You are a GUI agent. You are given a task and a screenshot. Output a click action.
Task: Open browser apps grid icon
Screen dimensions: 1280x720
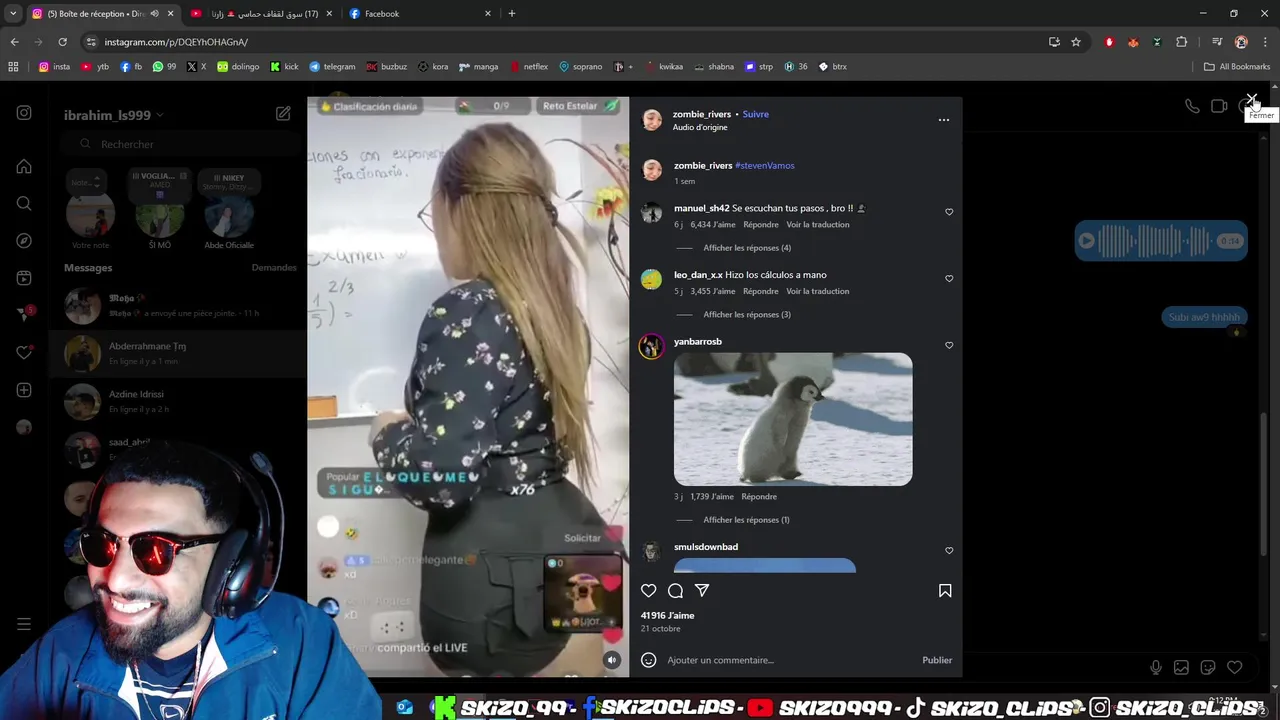click(13, 67)
